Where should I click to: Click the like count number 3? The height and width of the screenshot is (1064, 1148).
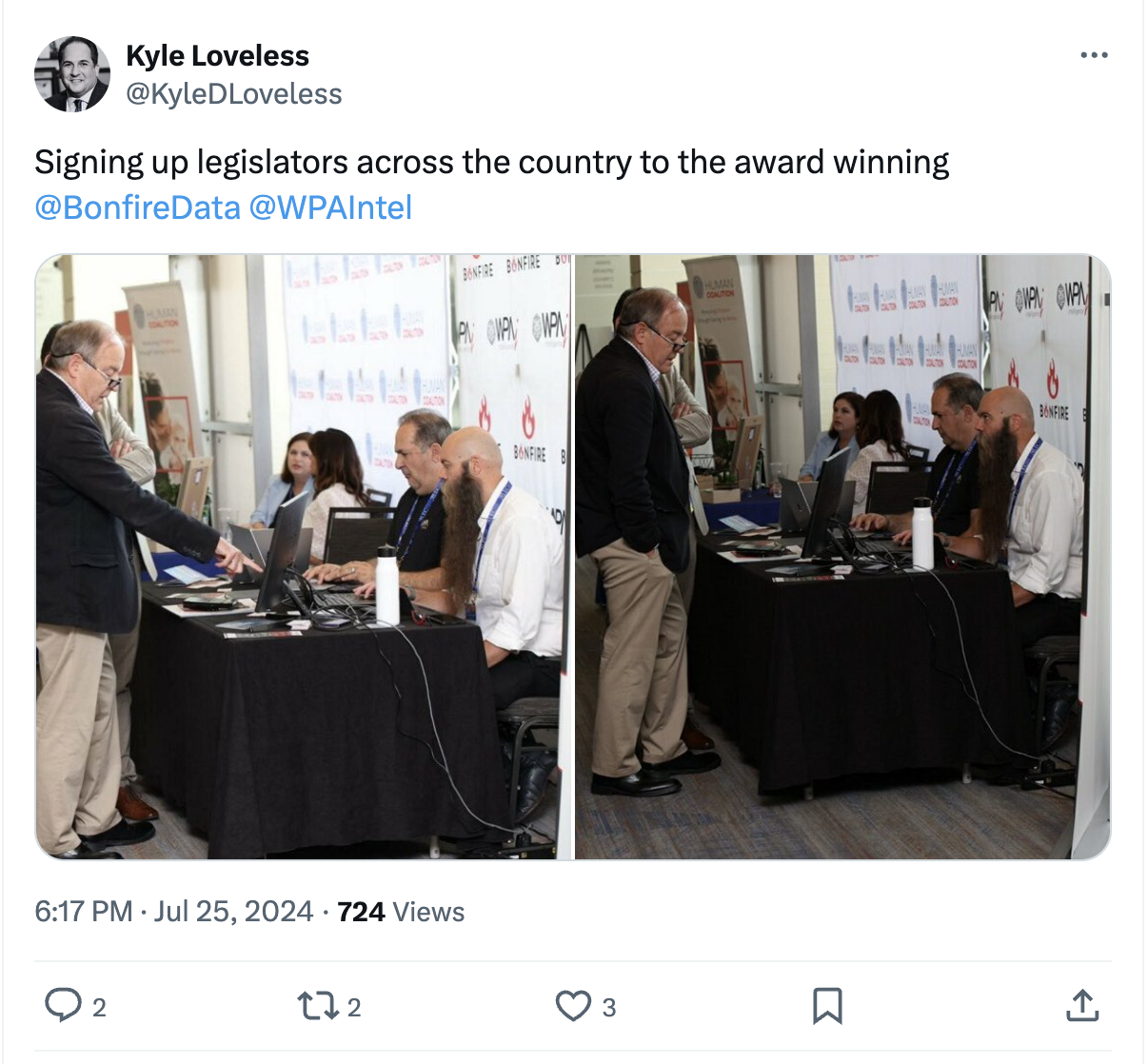(609, 1007)
